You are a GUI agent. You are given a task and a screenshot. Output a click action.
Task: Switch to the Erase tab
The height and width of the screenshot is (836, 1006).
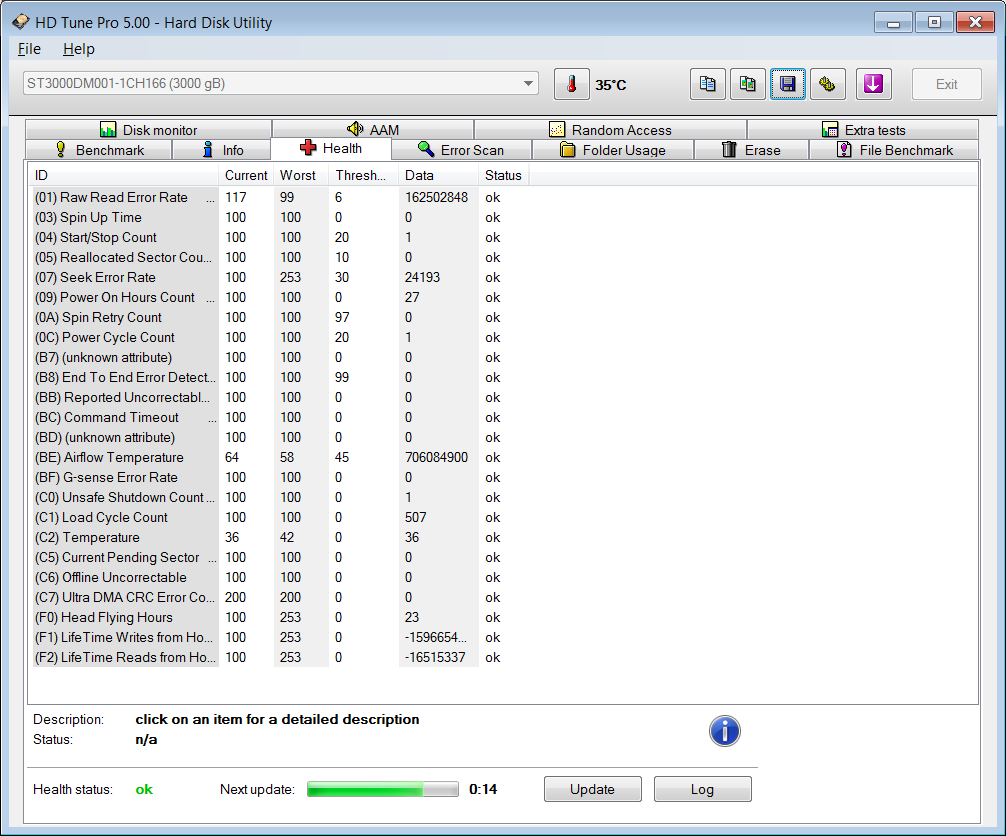pos(751,149)
